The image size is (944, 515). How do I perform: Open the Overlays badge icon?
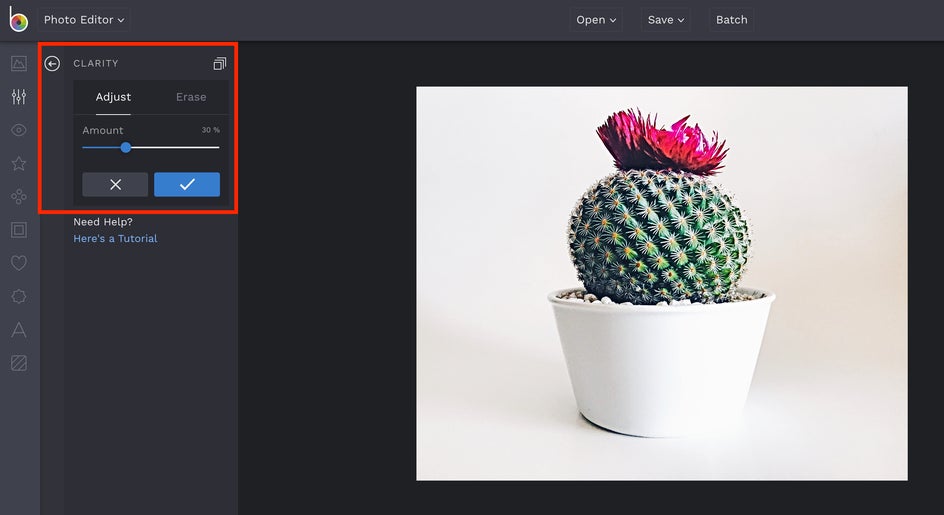coord(19,296)
